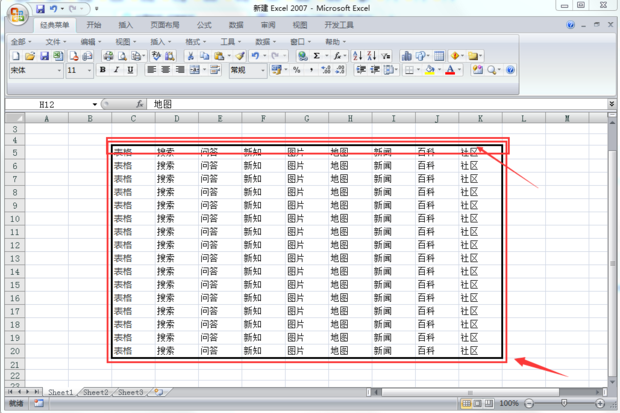This screenshot has width=620, height=413.
Task: Align text left
Action: (x=151, y=70)
